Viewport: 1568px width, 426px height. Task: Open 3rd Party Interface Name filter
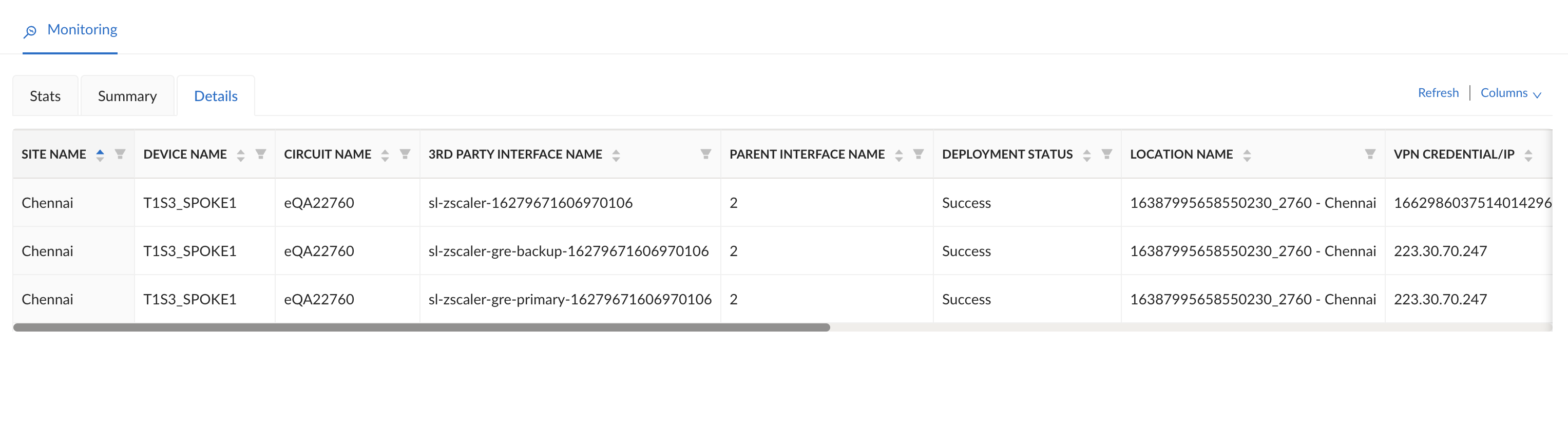705,154
